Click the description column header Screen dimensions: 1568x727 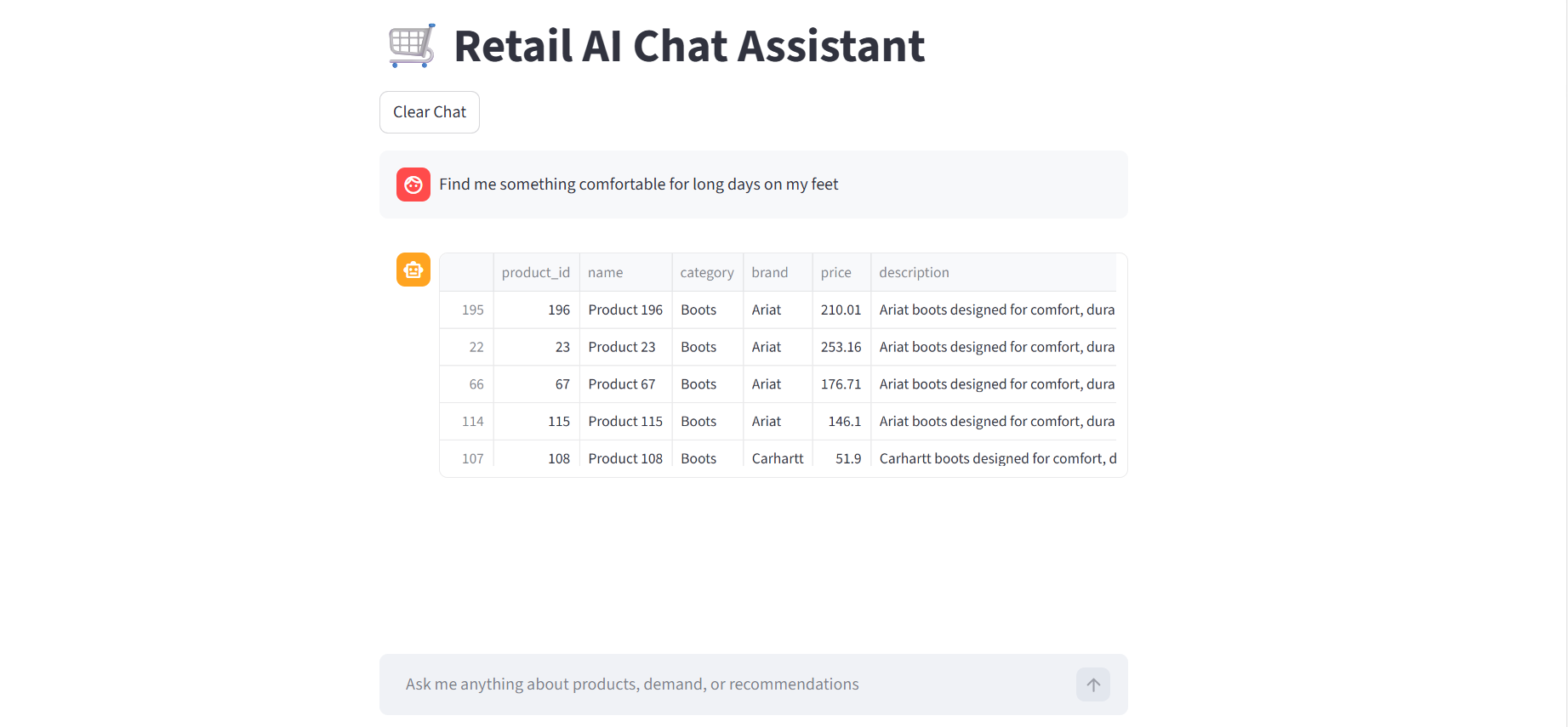[x=994, y=272]
